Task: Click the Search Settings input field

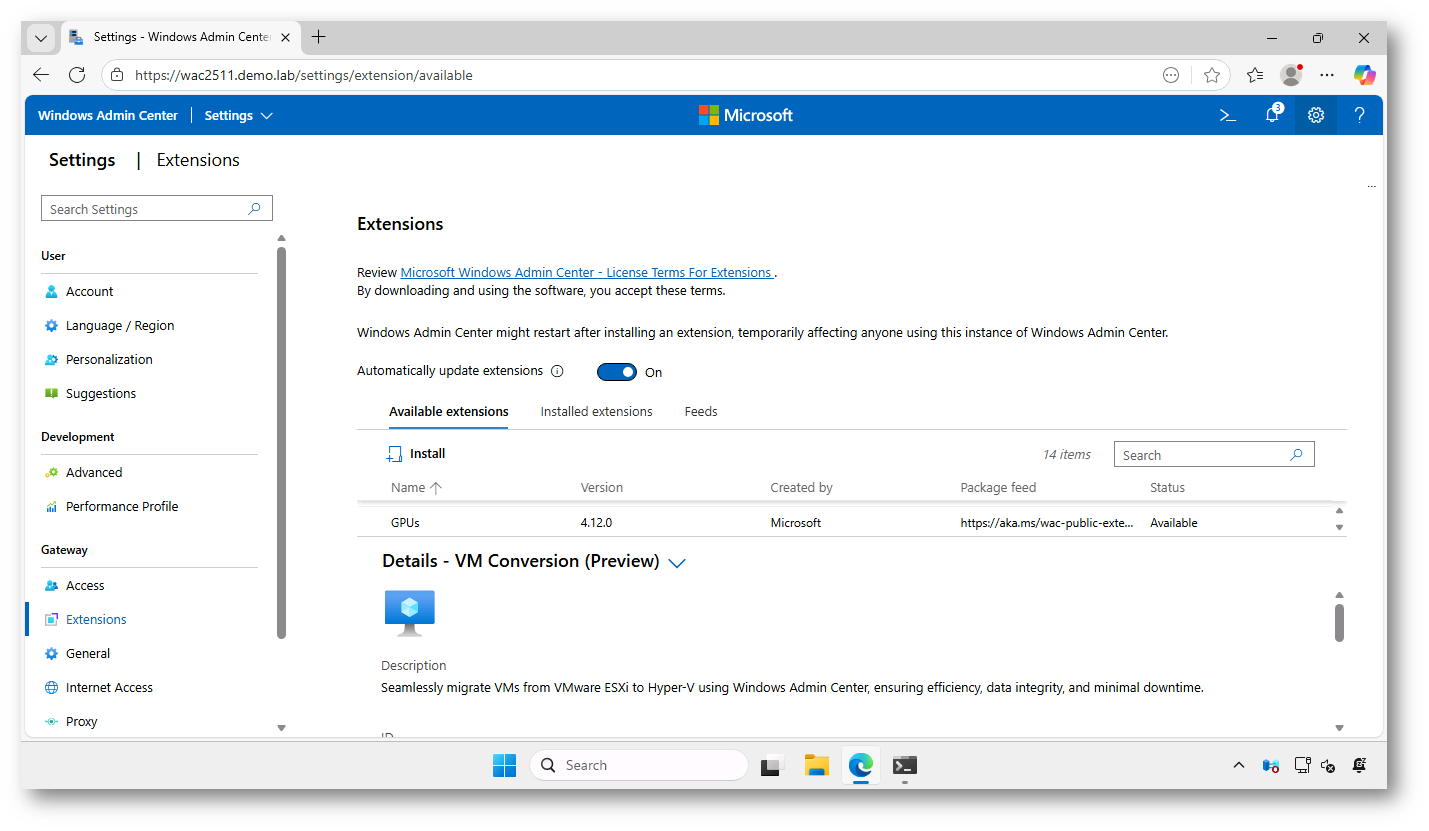Action: coord(146,209)
